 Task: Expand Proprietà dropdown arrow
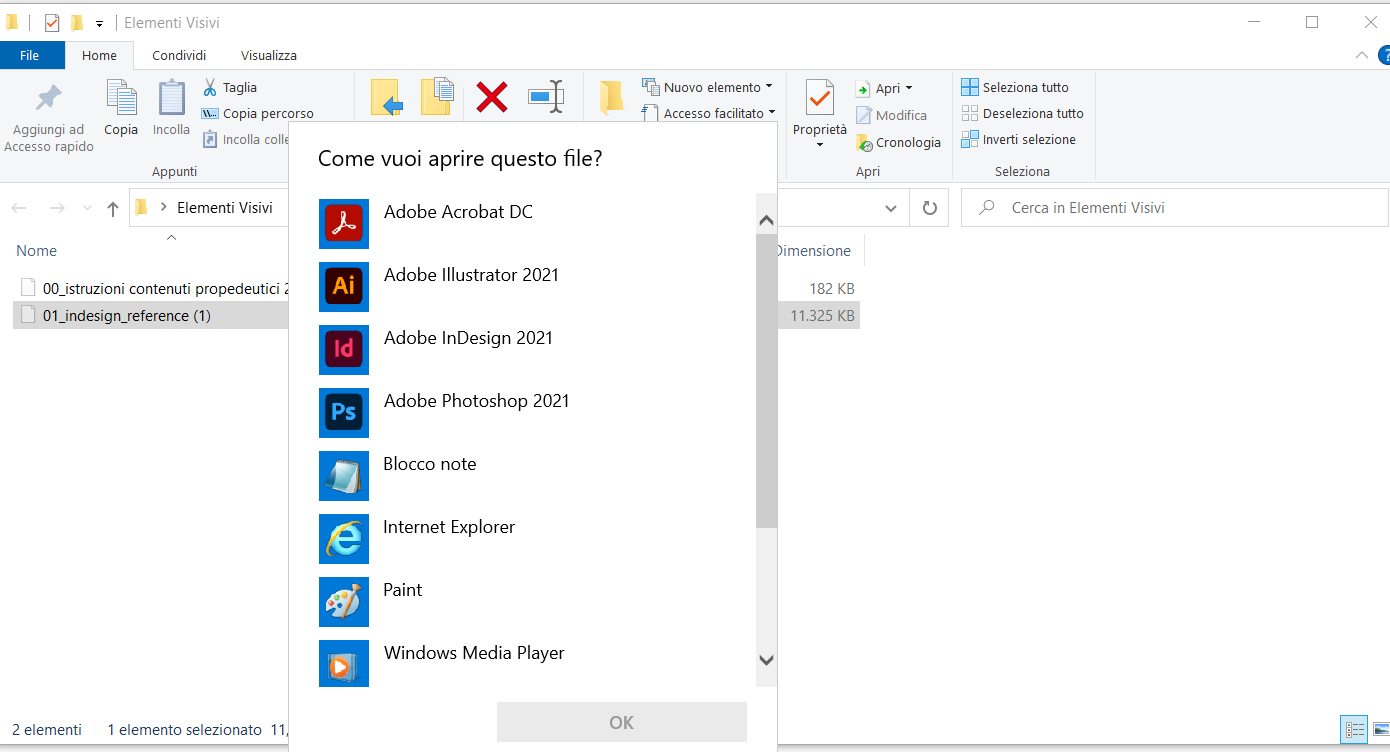coord(820,145)
